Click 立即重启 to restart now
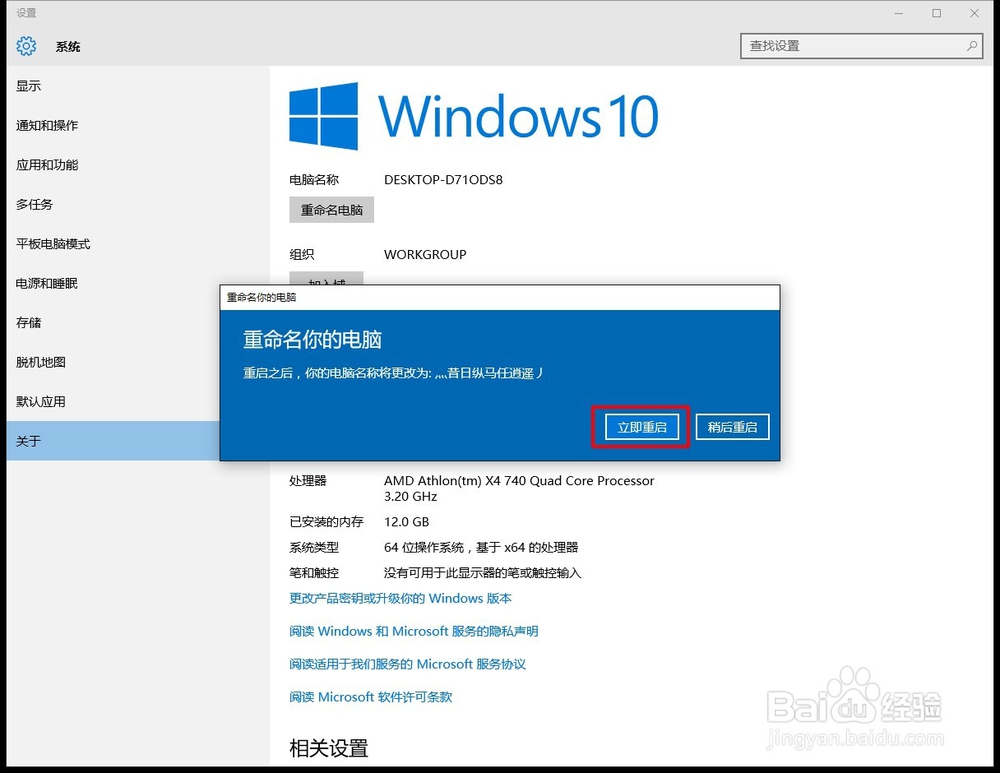The height and width of the screenshot is (773, 1000). point(642,427)
